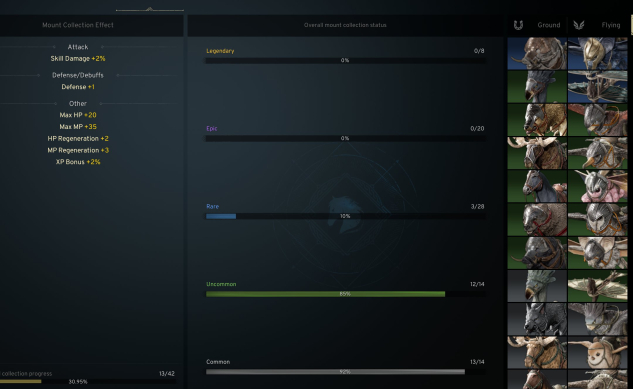Click the Legendary collection progress bar
The width and height of the screenshot is (633, 389).
[346, 61]
